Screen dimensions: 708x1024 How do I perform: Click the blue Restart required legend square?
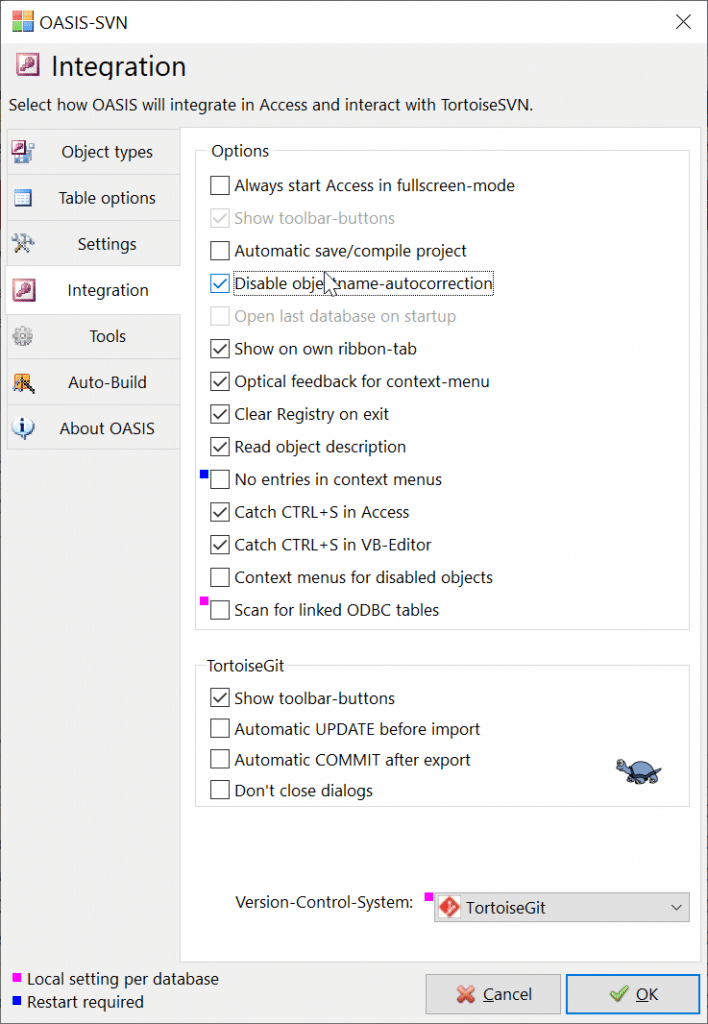[17, 1000]
